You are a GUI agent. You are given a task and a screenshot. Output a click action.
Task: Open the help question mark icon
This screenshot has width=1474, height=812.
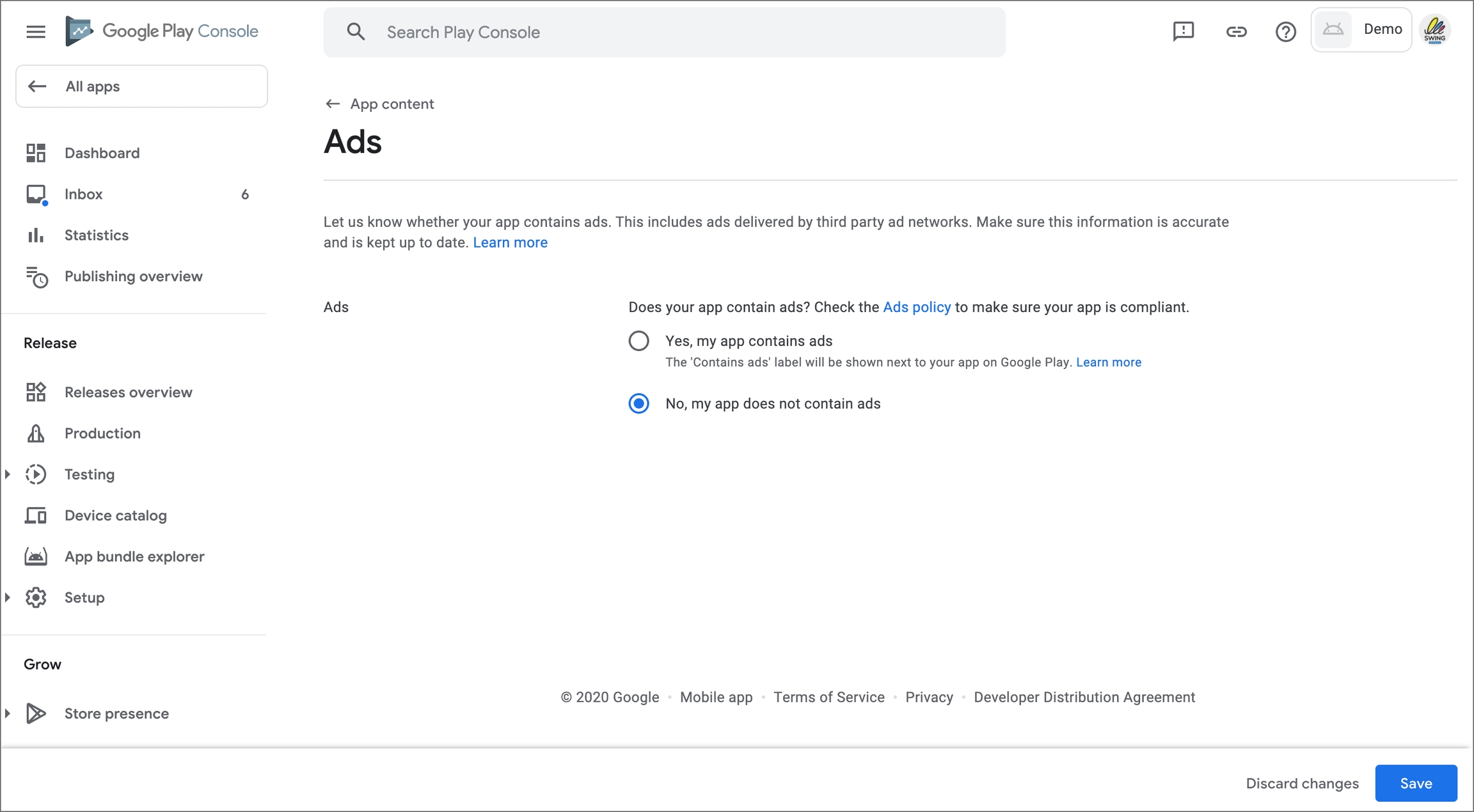(1285, 31)
